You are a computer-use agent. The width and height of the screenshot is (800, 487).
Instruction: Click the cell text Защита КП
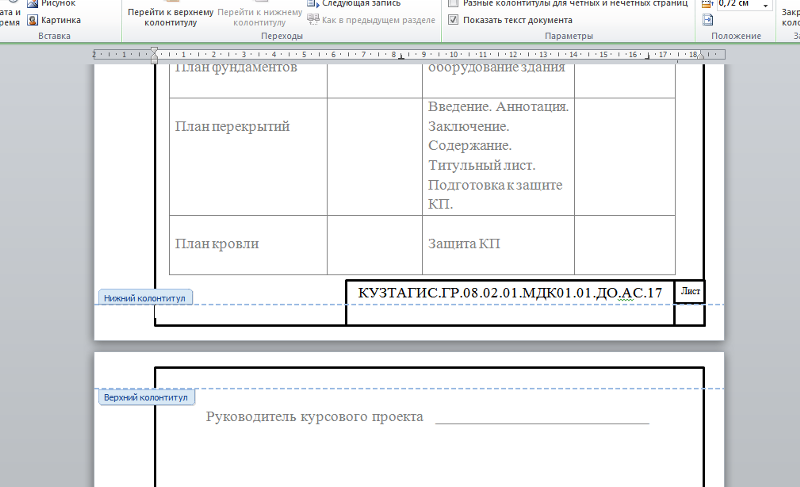tap(464, 244)
